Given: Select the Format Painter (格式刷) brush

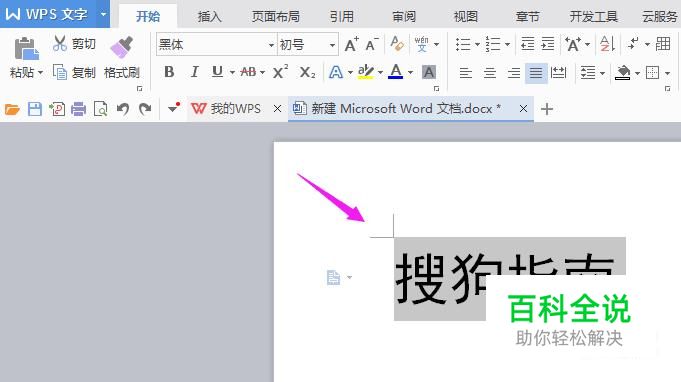Looking at the screenshot, I should click(x=122, y=48).
